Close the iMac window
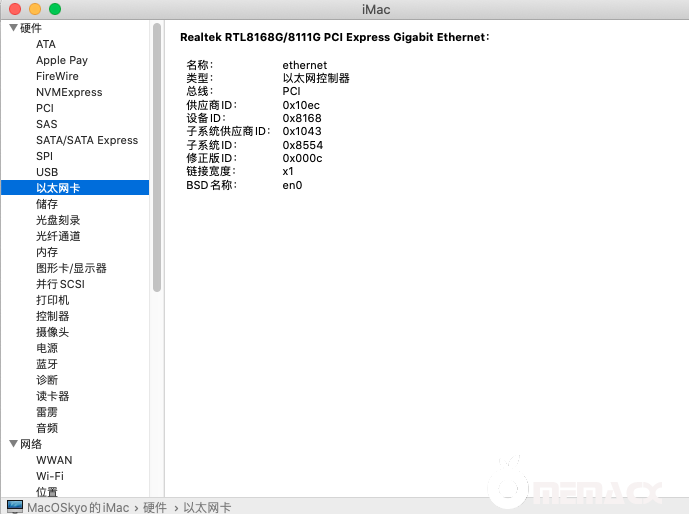689x514 pixels. tap(15, 9)
